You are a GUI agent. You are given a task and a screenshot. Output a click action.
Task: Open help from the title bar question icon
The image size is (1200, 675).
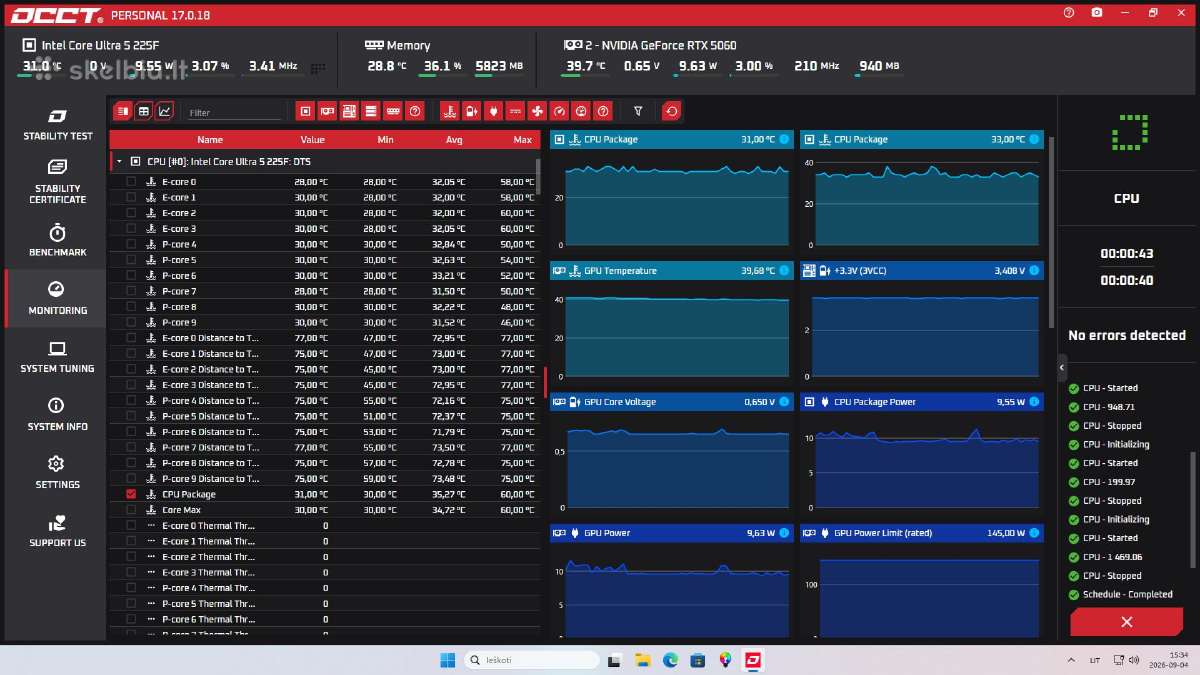coord(1069,13)
